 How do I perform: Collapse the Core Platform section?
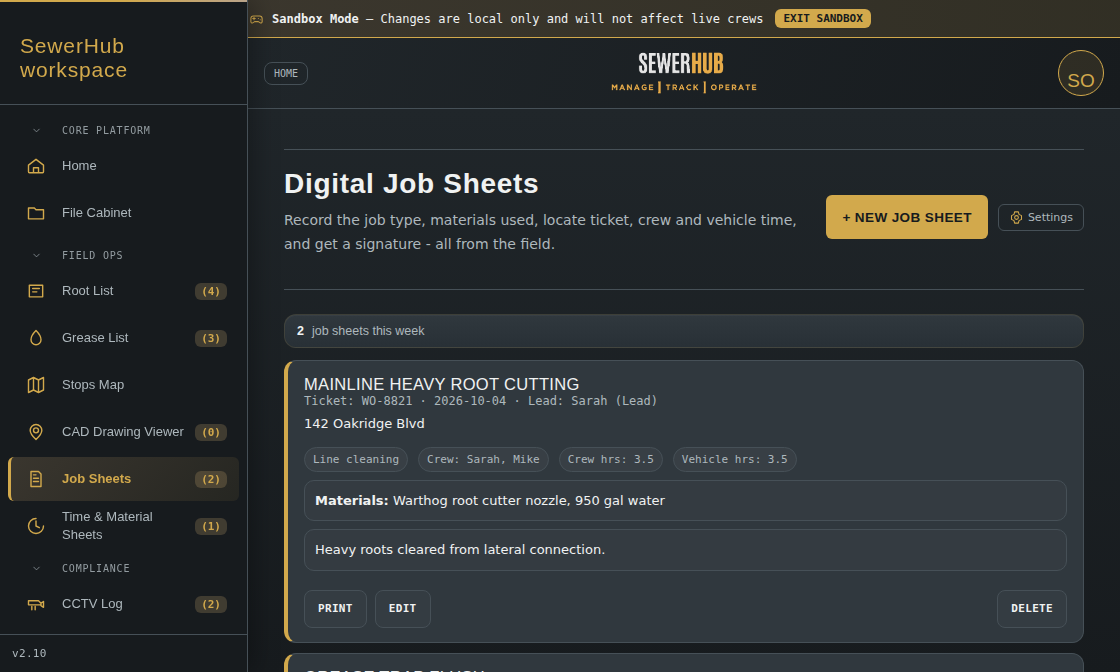click(x=36, y=131)
